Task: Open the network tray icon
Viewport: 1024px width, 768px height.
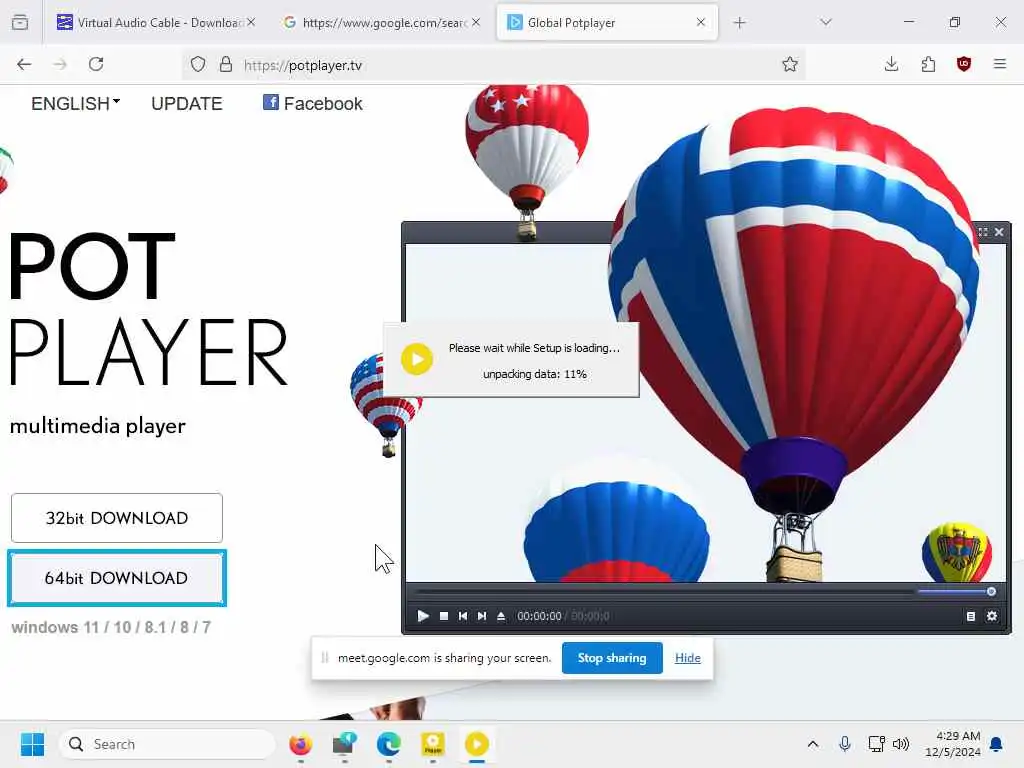Action: (x=876, y=744)
